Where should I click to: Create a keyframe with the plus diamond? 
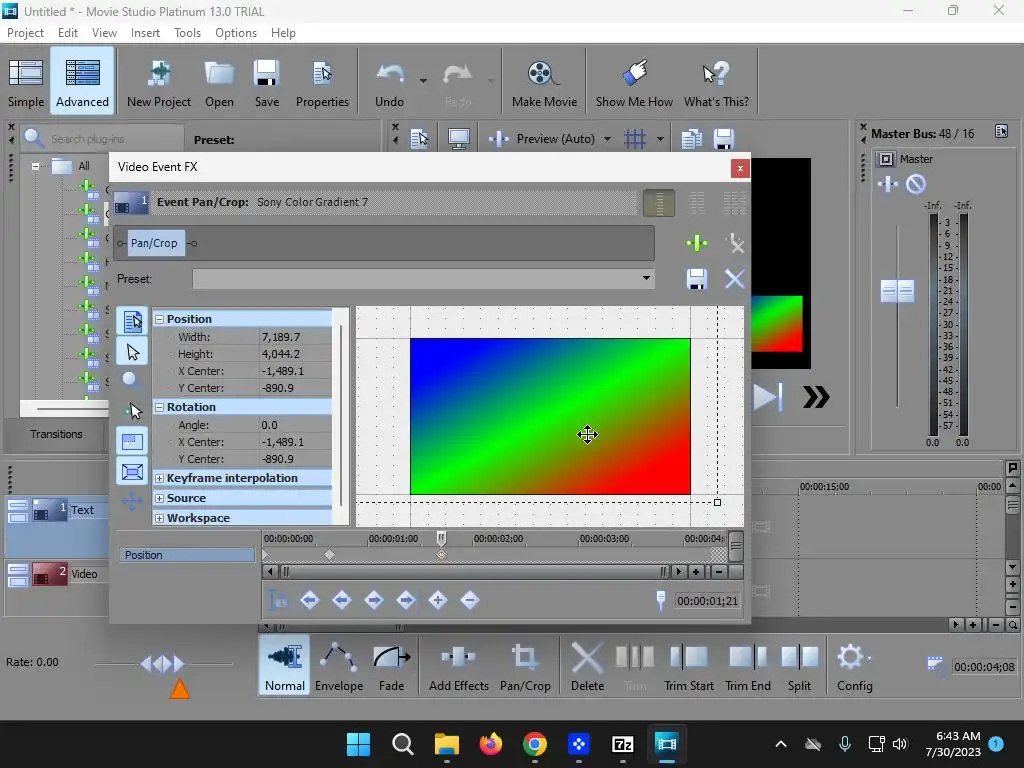[438, 600]
